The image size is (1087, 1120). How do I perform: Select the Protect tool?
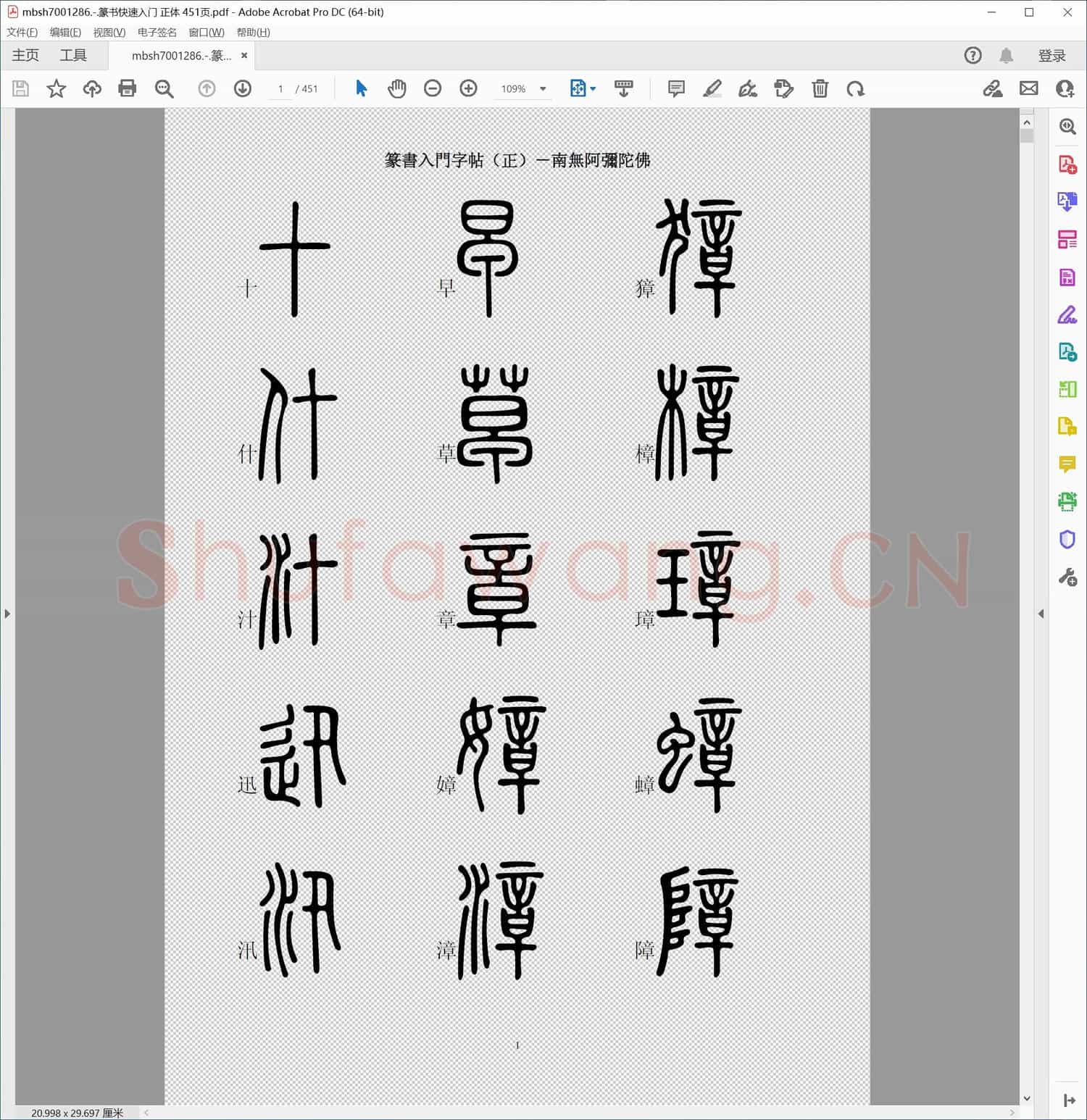1067,539
